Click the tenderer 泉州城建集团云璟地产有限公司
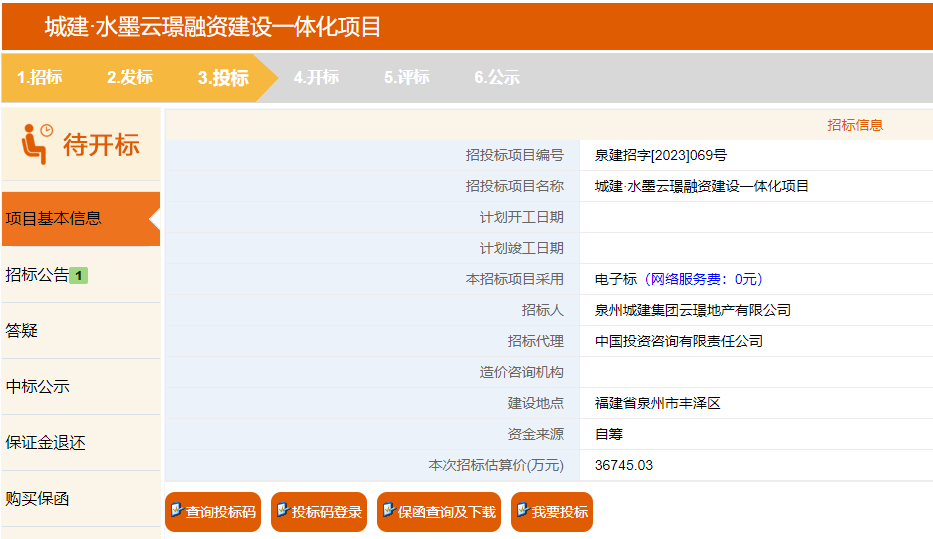This screenshot has width=933, height=539. pos(693,310)
